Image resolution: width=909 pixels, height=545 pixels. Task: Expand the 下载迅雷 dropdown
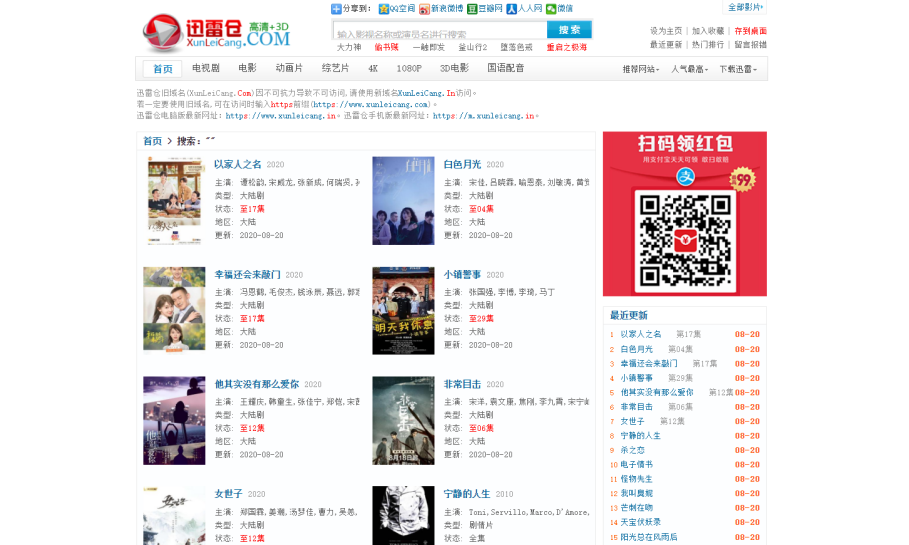click(738, 69)
